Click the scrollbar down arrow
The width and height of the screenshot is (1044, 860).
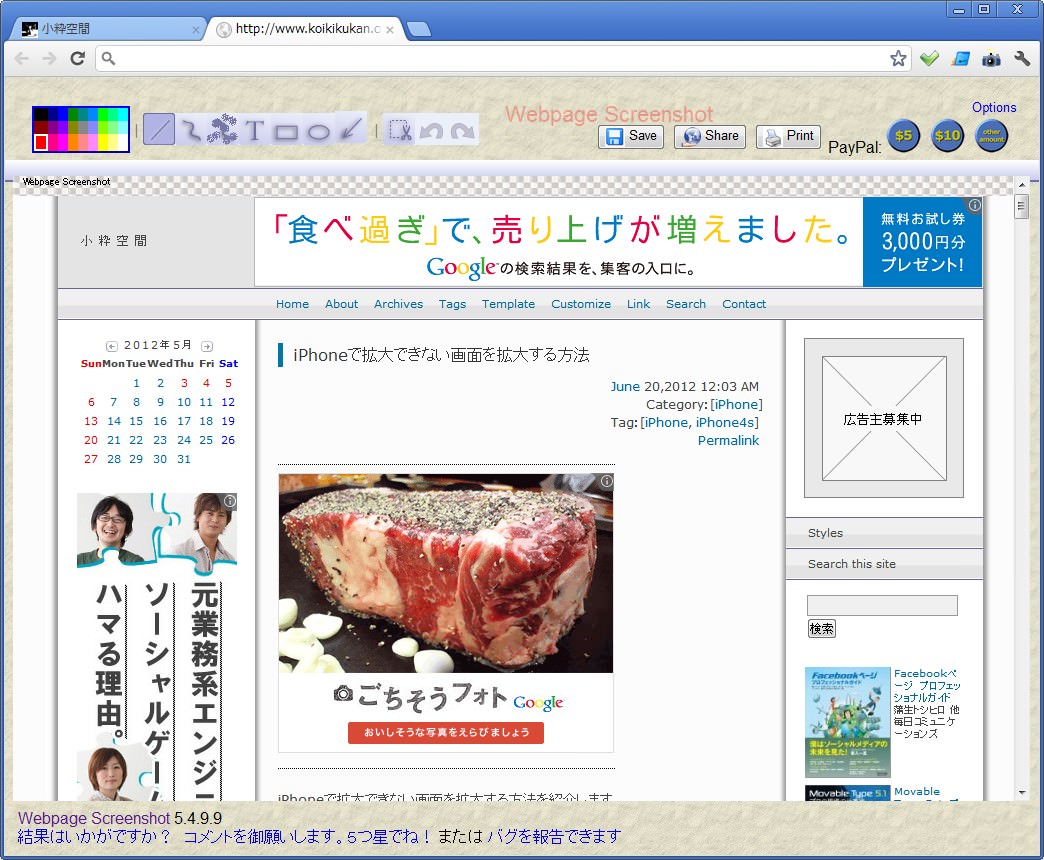[x=1022, y=792]
